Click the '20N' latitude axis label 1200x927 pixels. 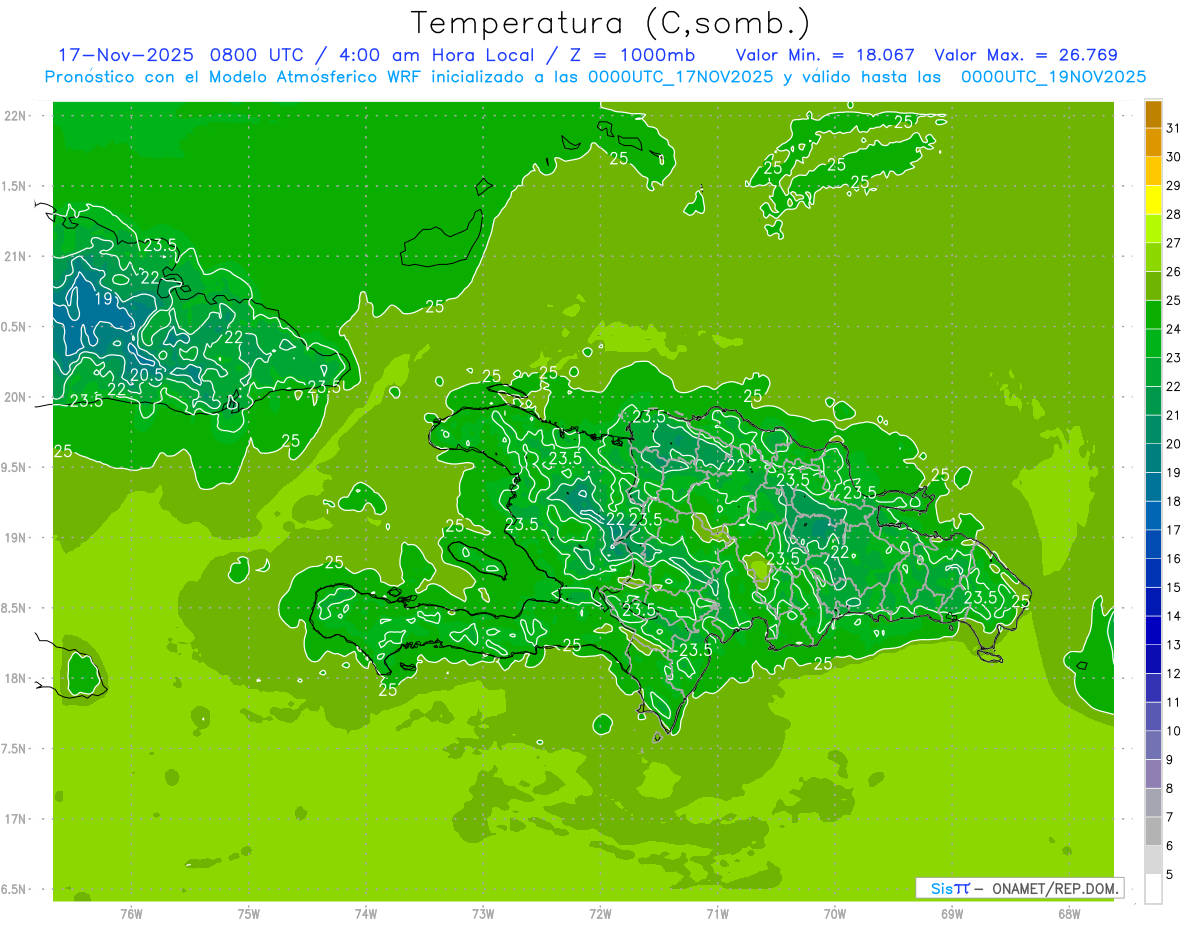[x=17, y=397]
